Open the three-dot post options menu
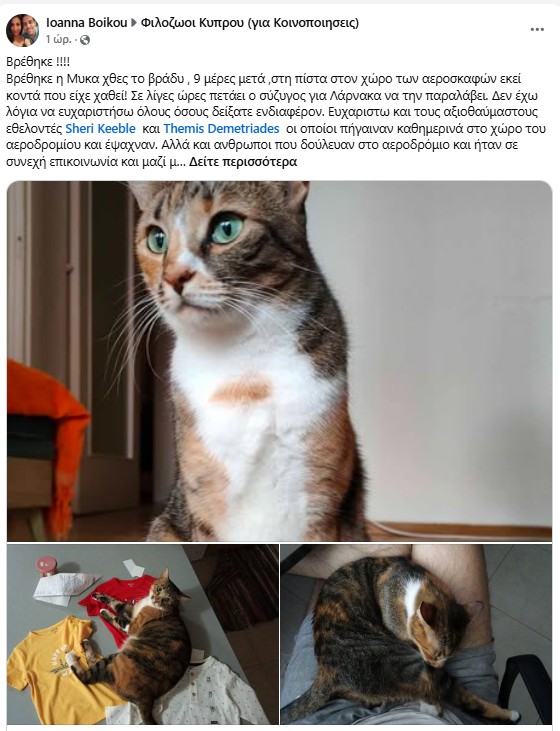This screenshot has height=731, width=560. coord(537,29)
